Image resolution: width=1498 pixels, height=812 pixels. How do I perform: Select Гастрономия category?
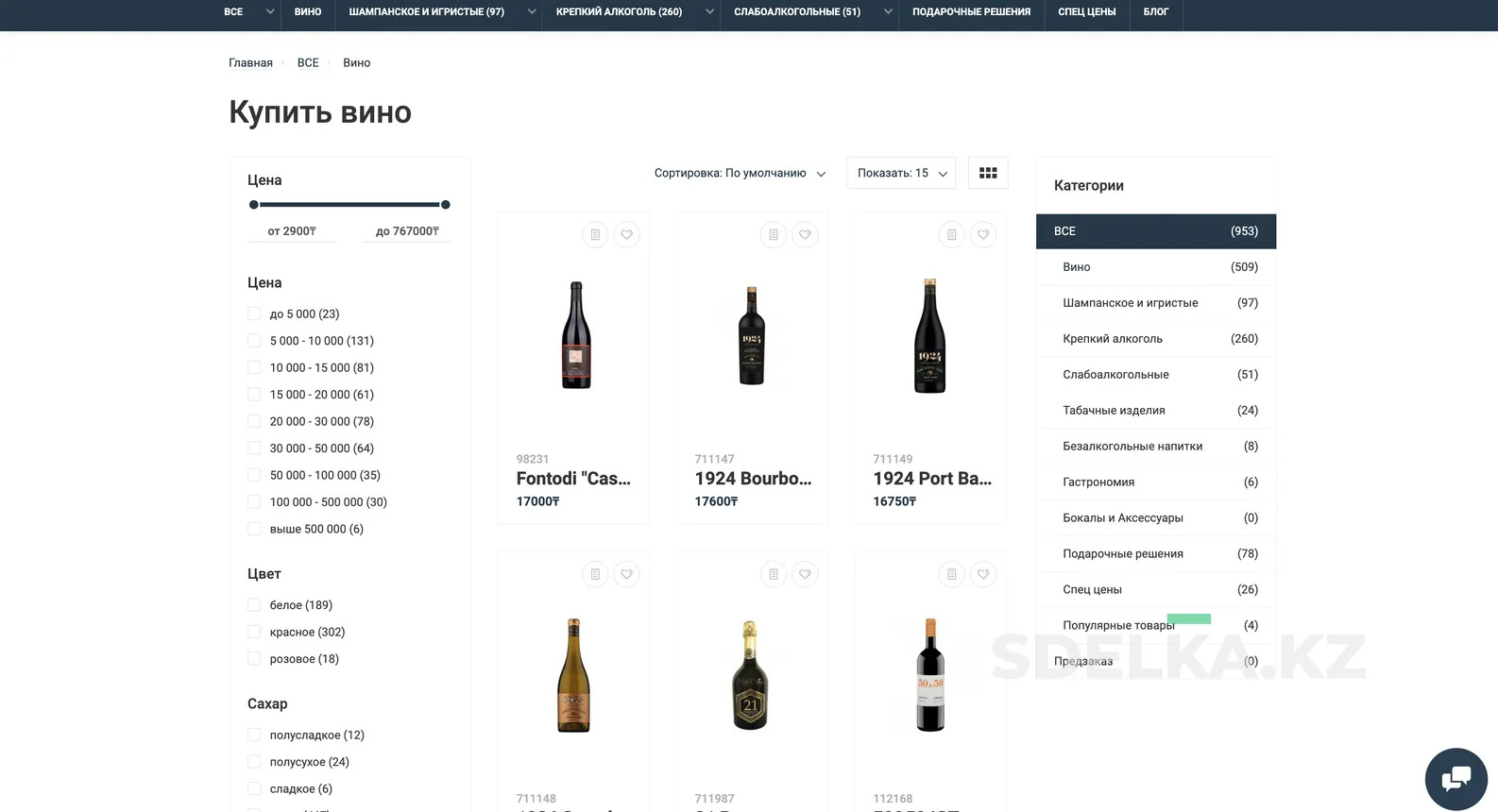click(x=1156, y=482)
